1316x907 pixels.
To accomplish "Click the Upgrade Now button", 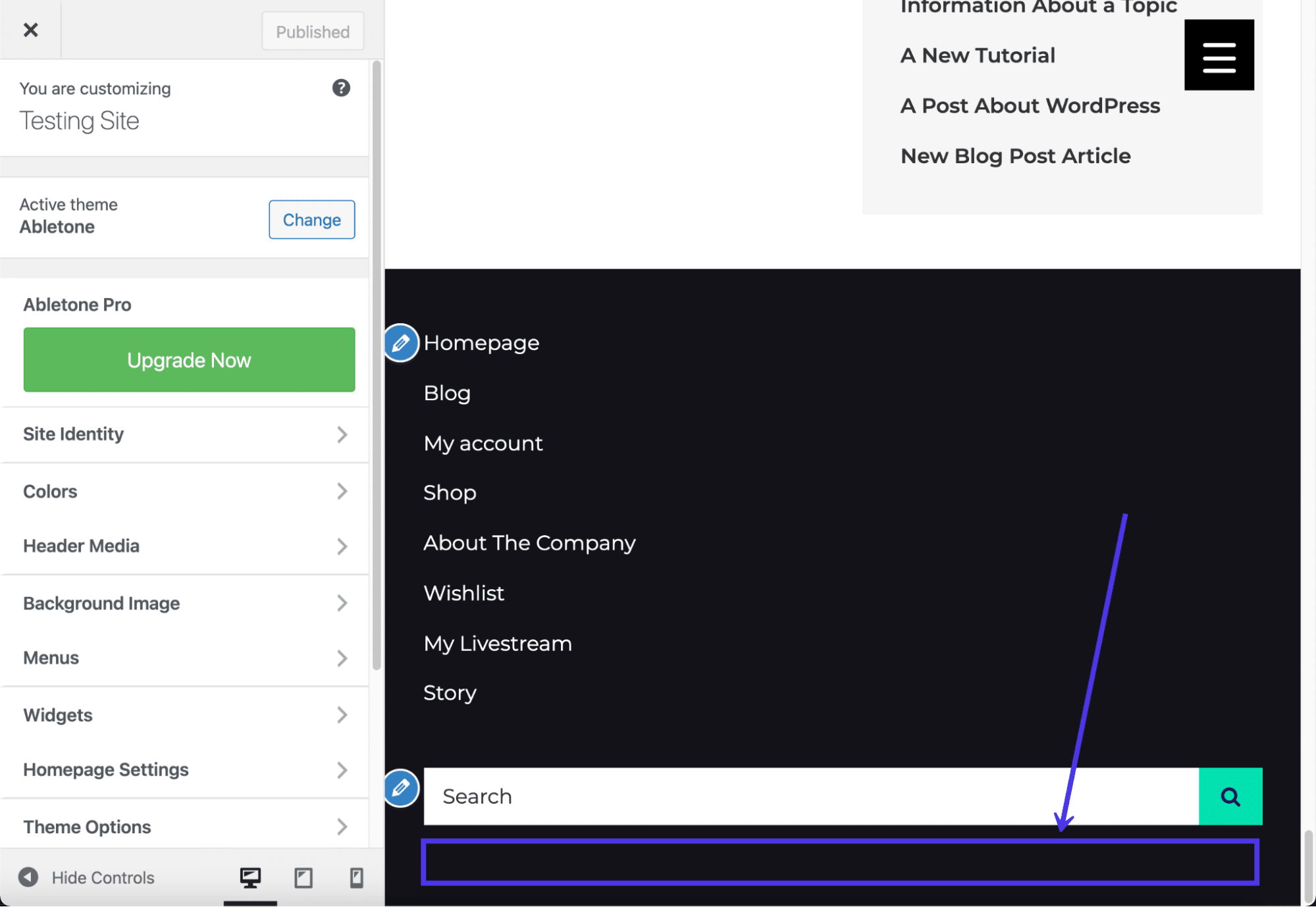I will [x=189, y=359].
